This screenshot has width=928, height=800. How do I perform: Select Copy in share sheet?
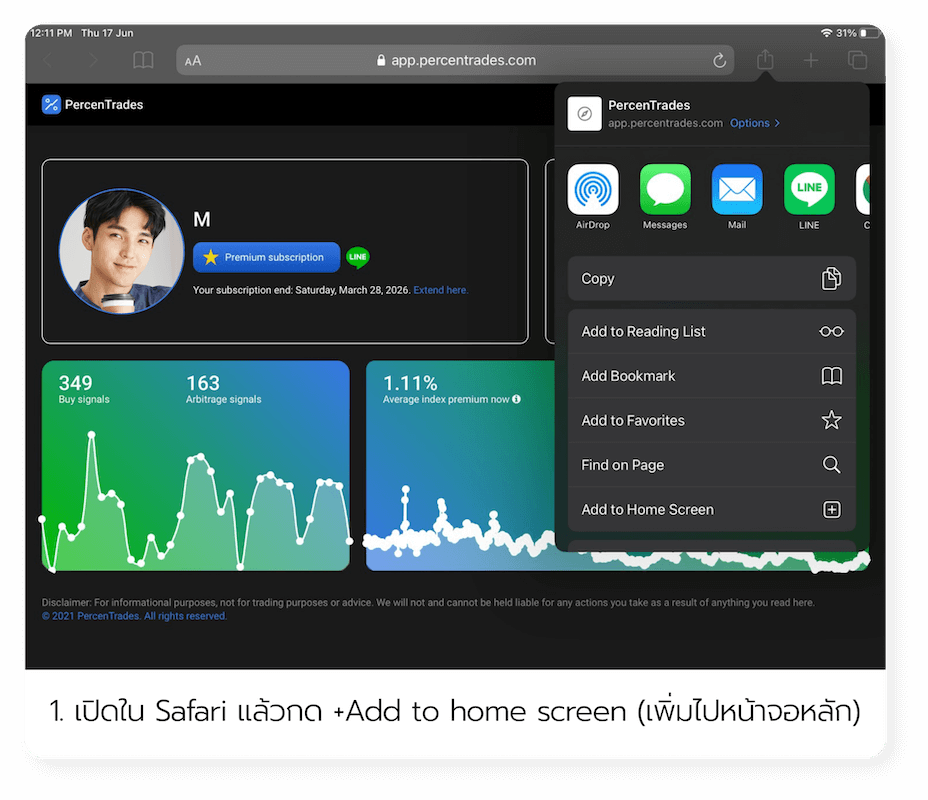712,279
